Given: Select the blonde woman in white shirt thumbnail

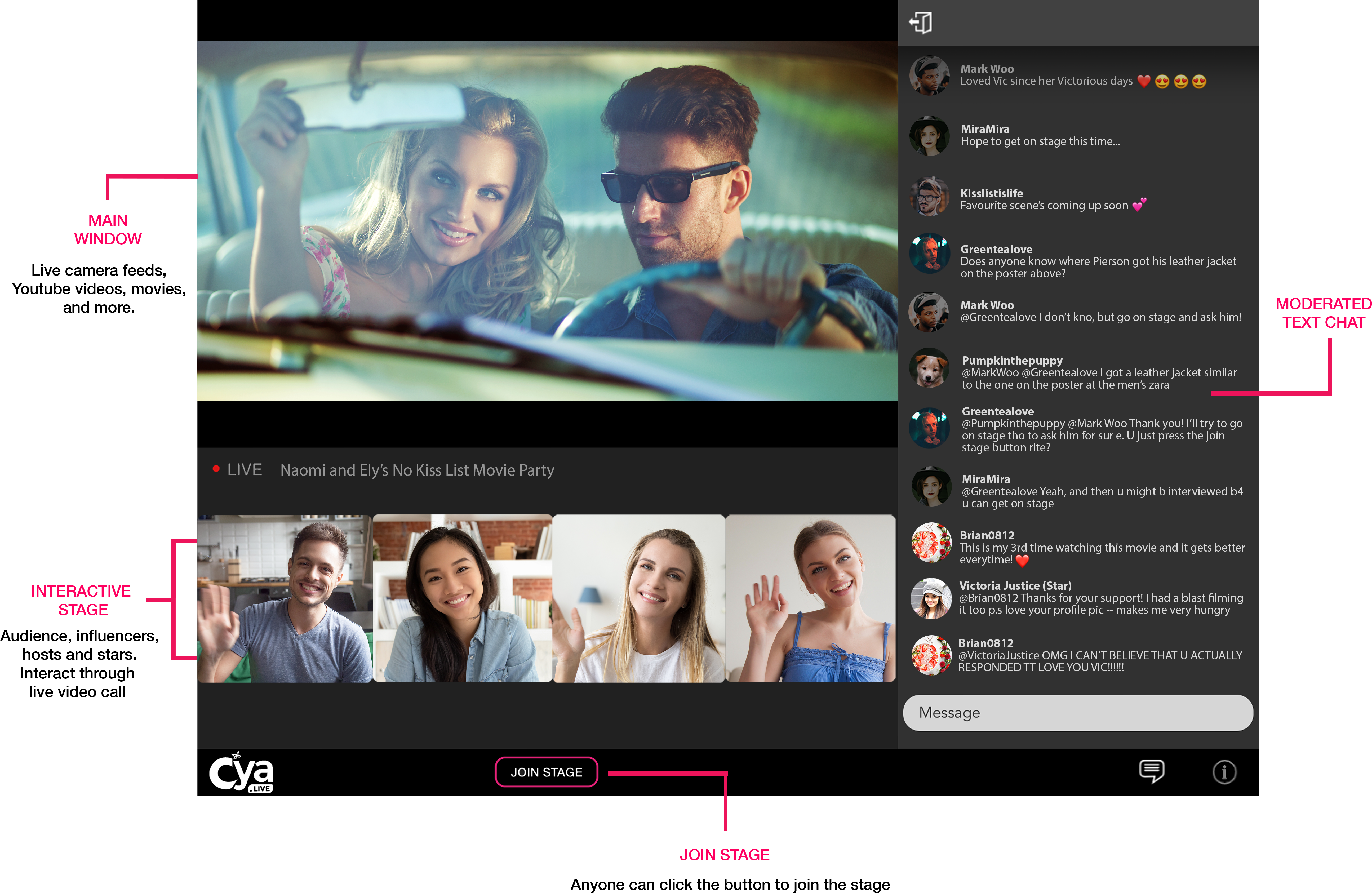Looking at the screenshot, I should coord(639,598).
